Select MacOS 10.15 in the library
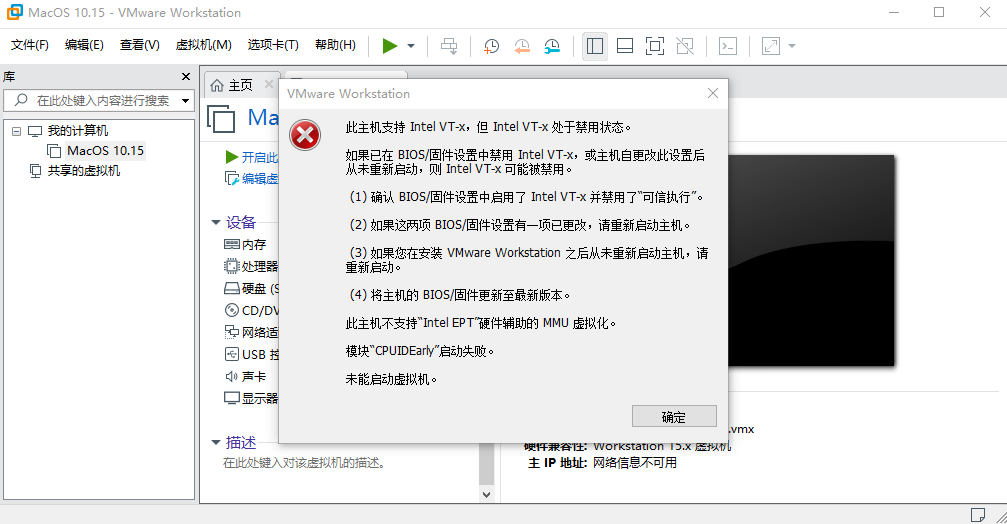 pos(105,151)
